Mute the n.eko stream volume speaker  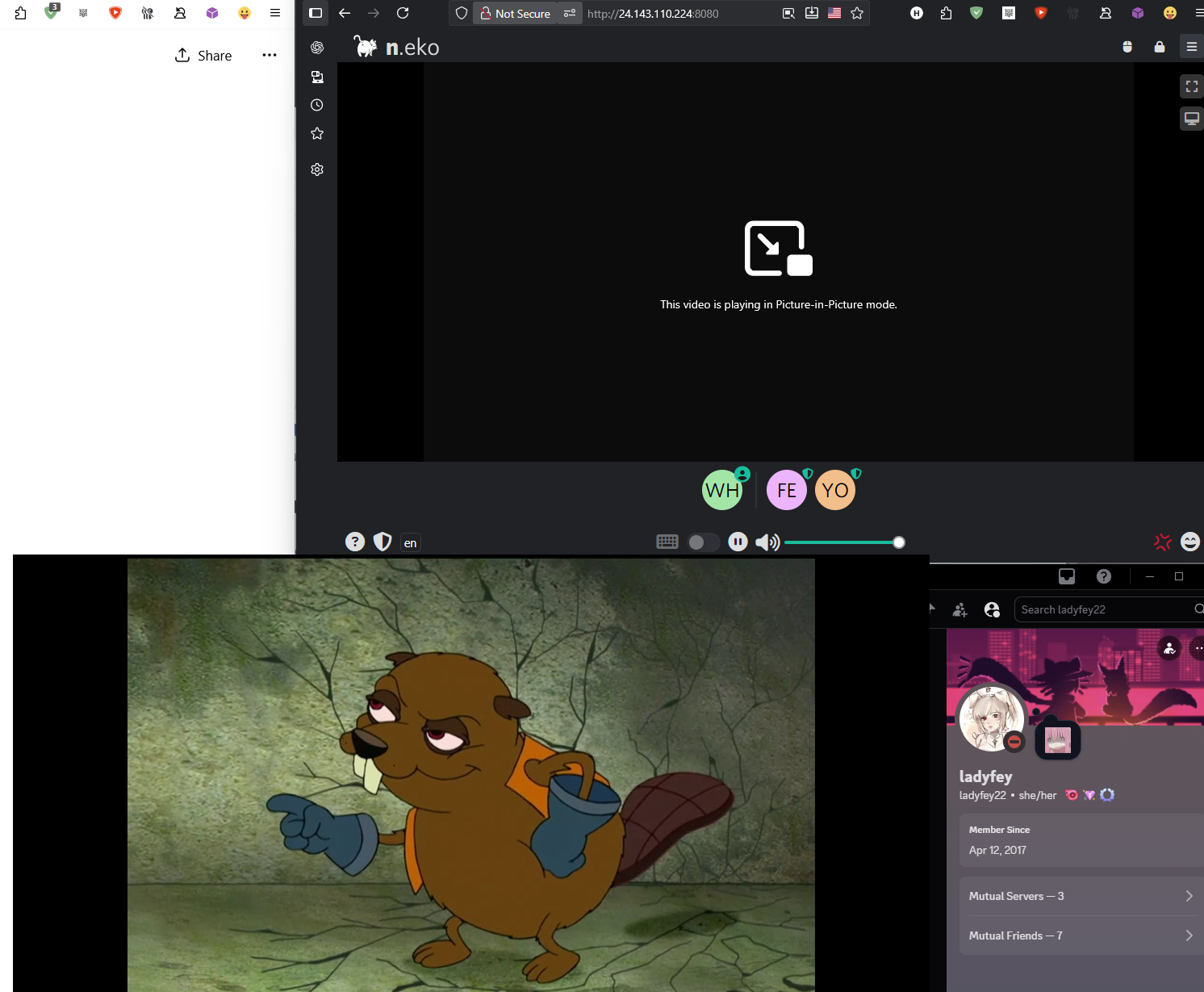(x=767, y=542)
